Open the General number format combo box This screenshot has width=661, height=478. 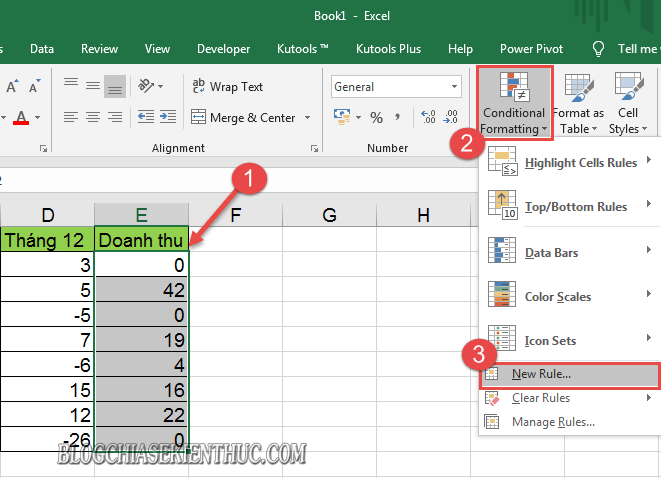396,87
